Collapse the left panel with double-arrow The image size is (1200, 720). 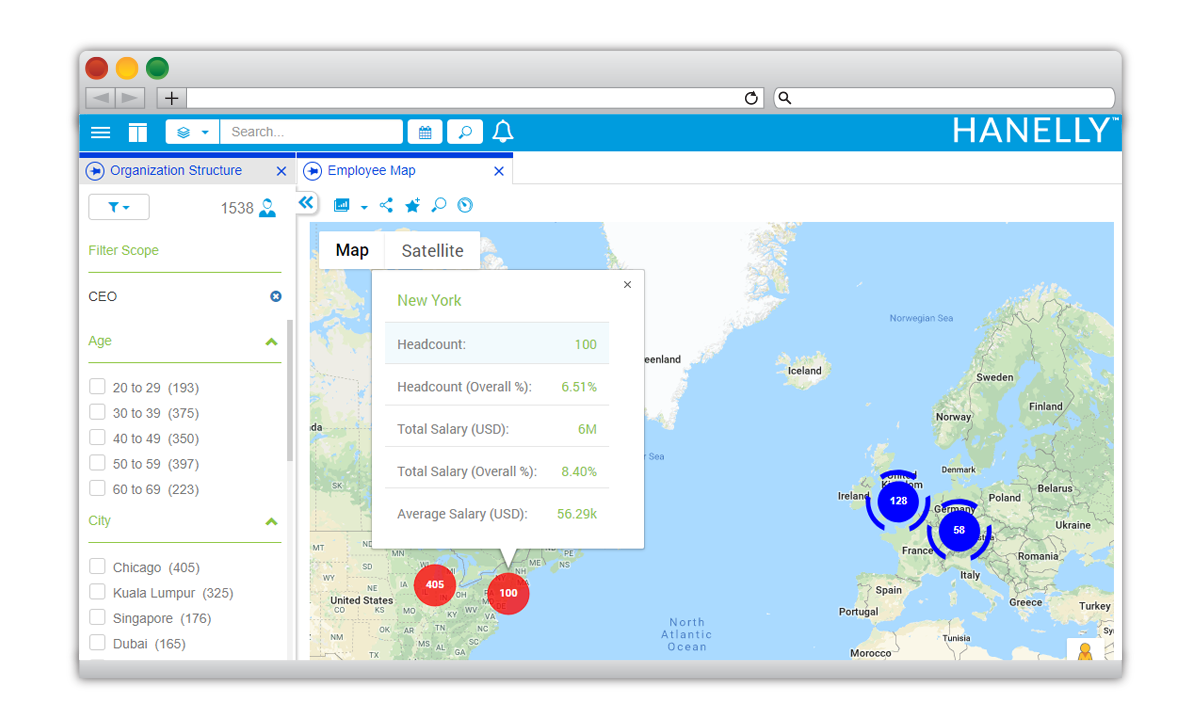(306, 203)
